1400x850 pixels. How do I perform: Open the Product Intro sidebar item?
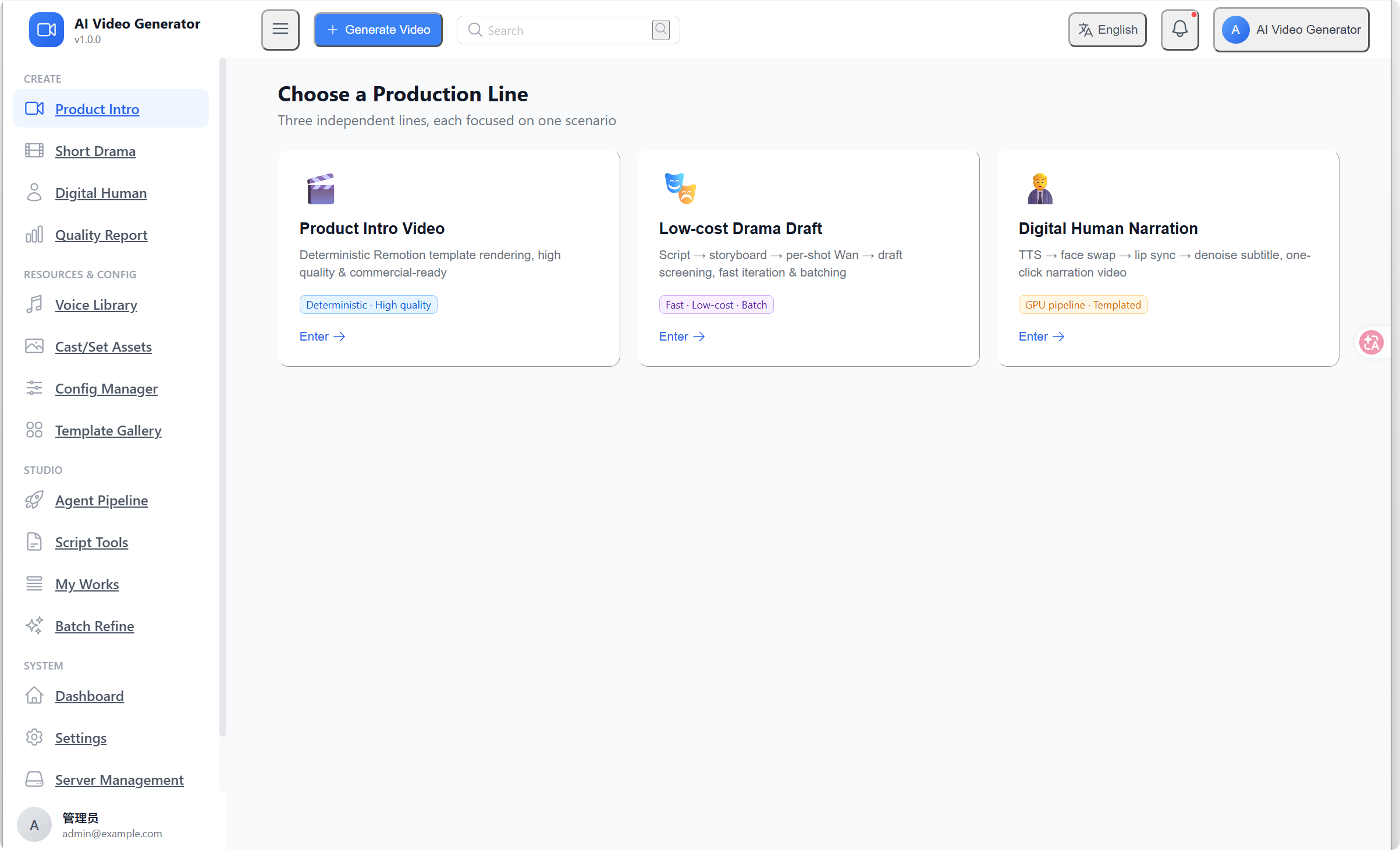111,109
